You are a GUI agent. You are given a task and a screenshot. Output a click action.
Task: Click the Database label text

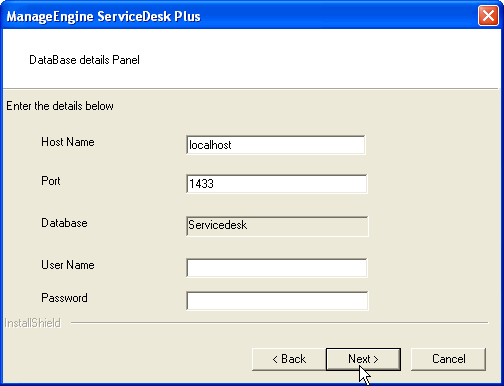click(x=64, y=223)
